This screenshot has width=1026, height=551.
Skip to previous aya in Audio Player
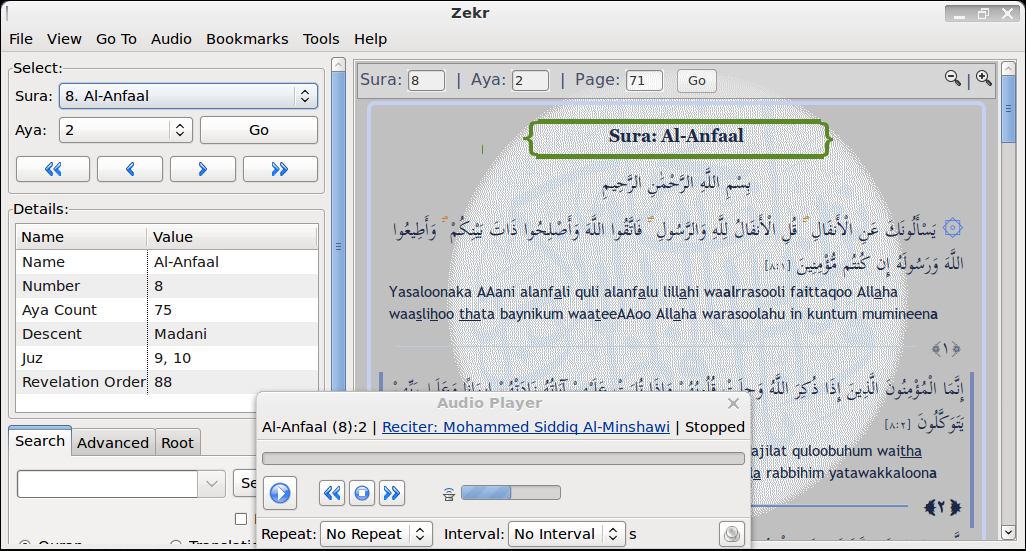point(332,493)
